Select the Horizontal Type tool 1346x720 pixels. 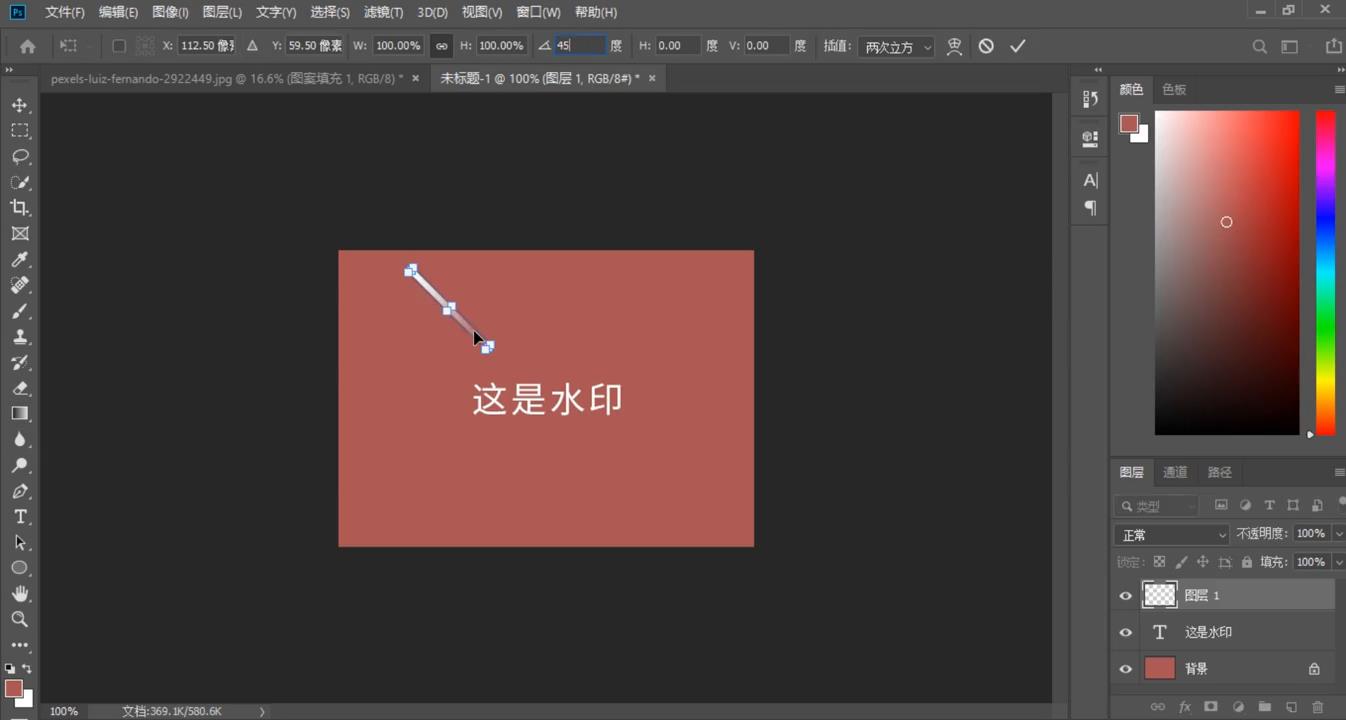(x=20, y=516)
